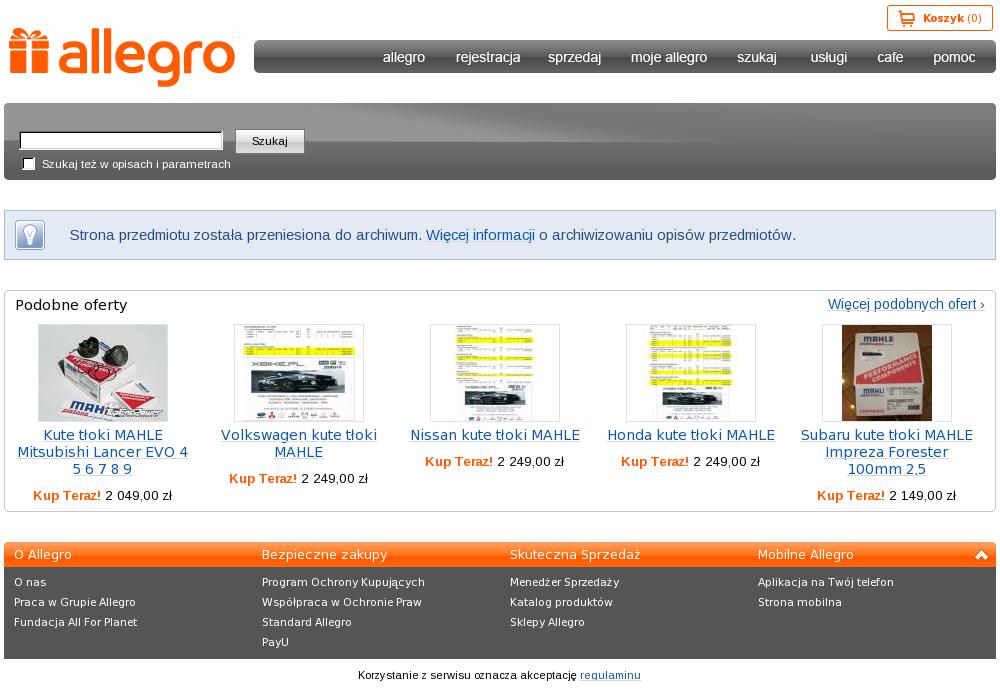
Task: Open Volkswagen kute tłoki thumbnail
Action: click(298, 372)
